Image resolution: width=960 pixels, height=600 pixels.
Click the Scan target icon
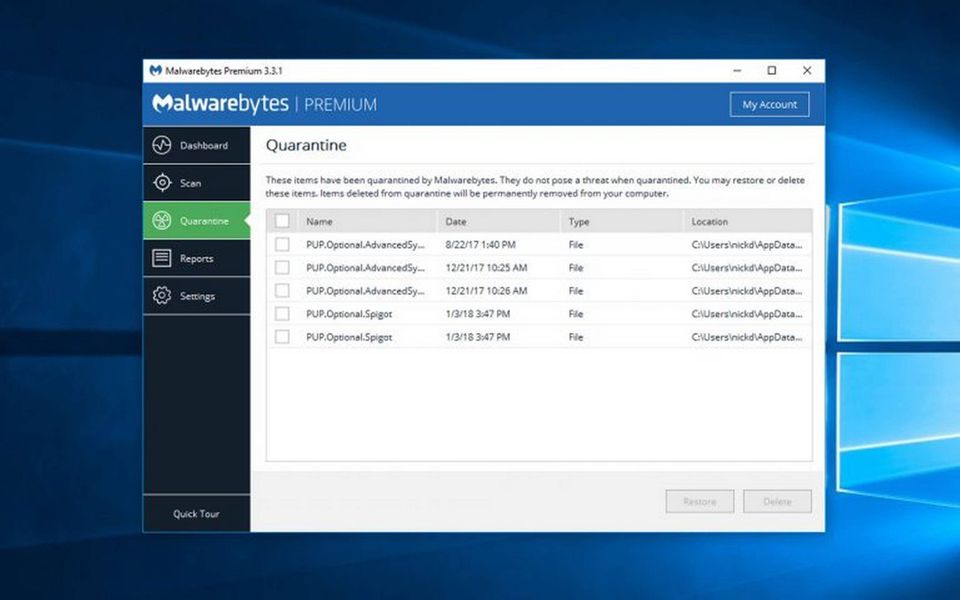tap(162, 183)
